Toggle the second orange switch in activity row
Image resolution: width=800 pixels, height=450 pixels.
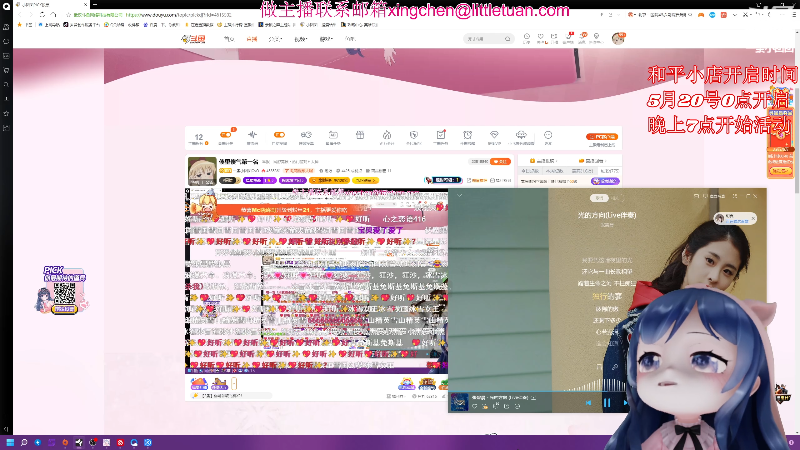click(279, 136)
